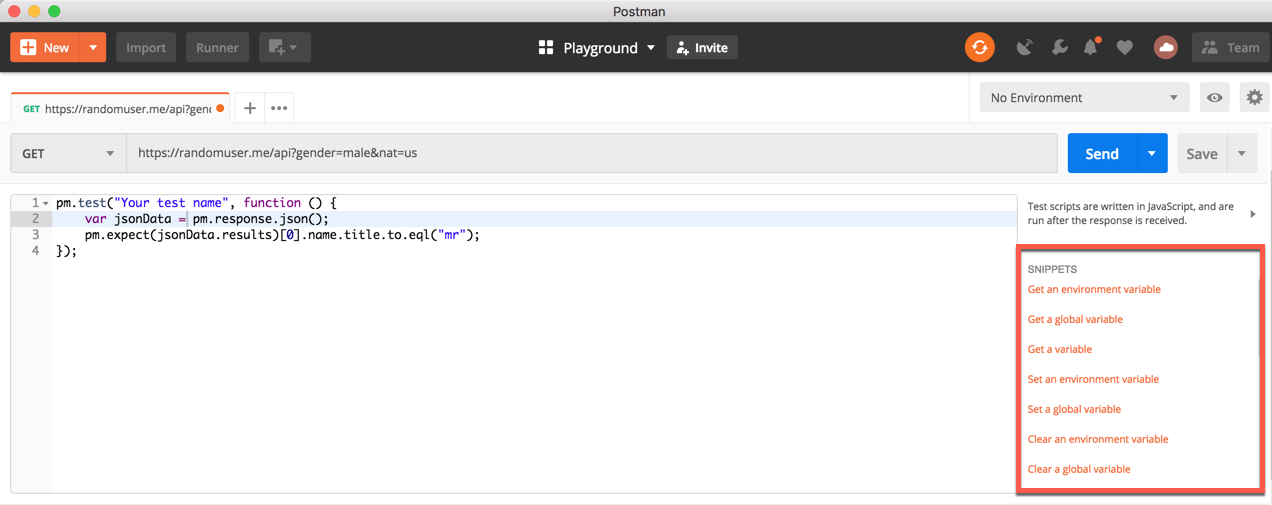Insert 'Set an environment variable' snippet

(x=1093, y=379)
